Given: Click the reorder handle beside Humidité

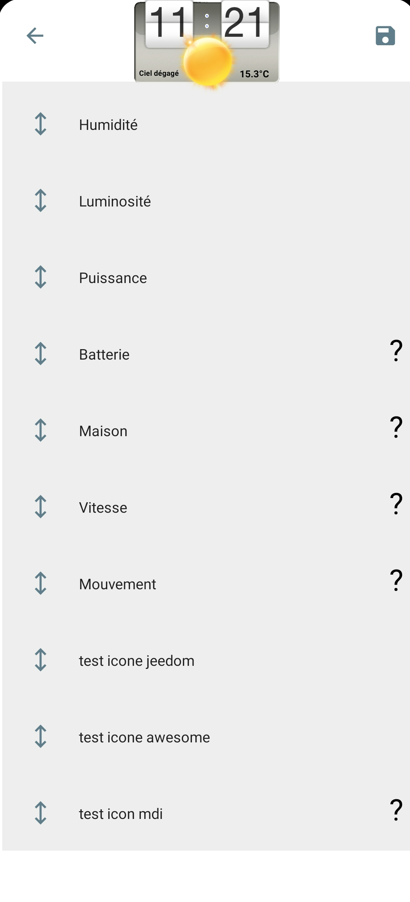Looking at the screenshot, I should 40,124.
